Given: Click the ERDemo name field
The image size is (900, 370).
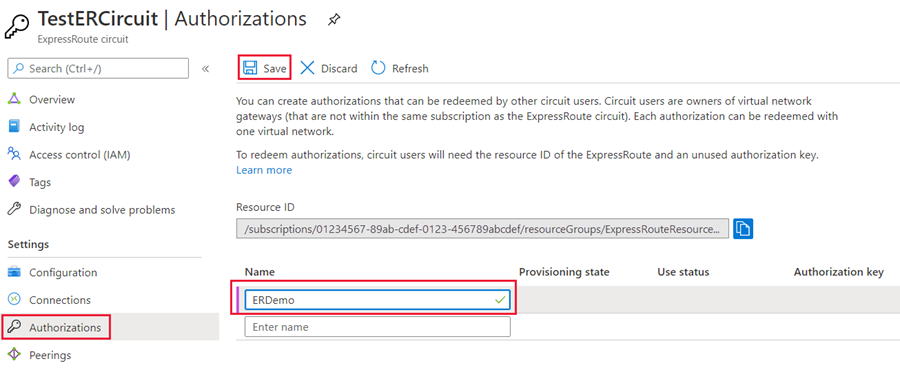Looking at the screenshot, I should 377,299.
